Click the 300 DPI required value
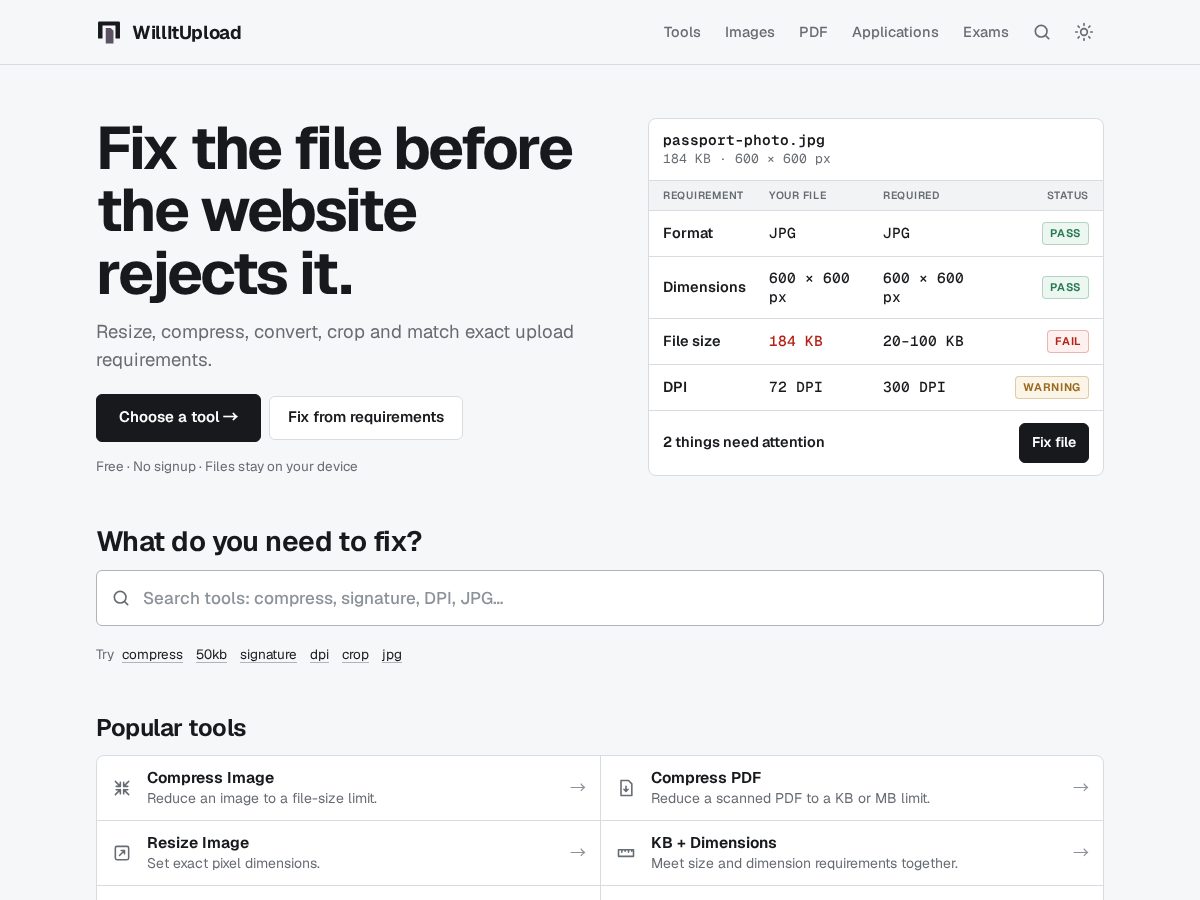The width and height of the screenshot is (1200, 900). coord(914,387)
